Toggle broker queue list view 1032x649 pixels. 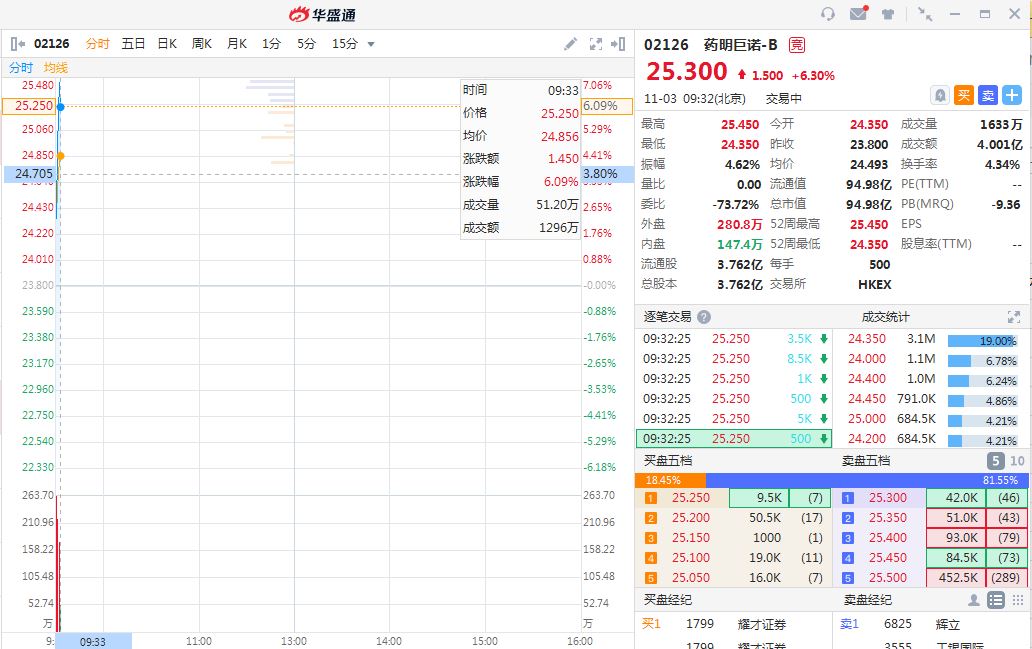tap(995, 600)
